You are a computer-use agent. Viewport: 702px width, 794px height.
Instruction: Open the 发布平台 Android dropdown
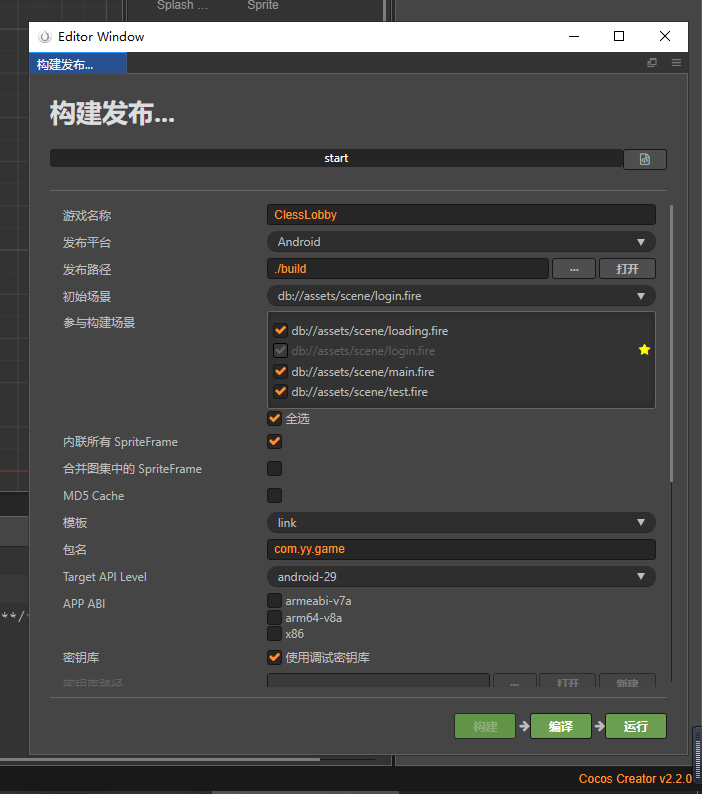(x=461, y=242)
